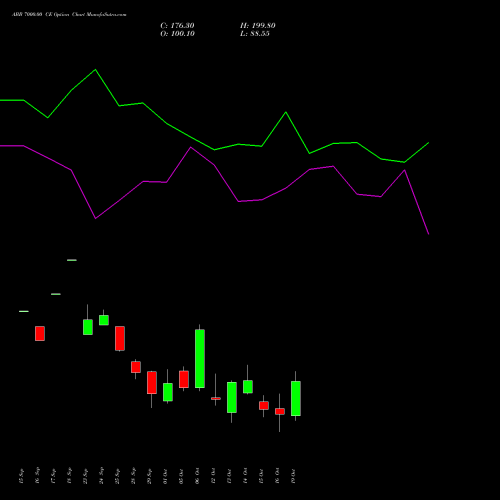Click the tall green candle above 06 Oct
Image resolution: width=500 pixels, height=500 pixels.
200,358
